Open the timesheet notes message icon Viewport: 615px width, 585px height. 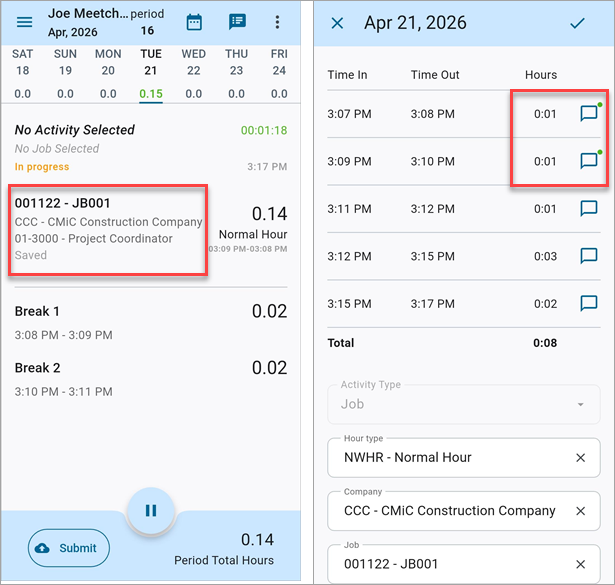tap(237, 22)
